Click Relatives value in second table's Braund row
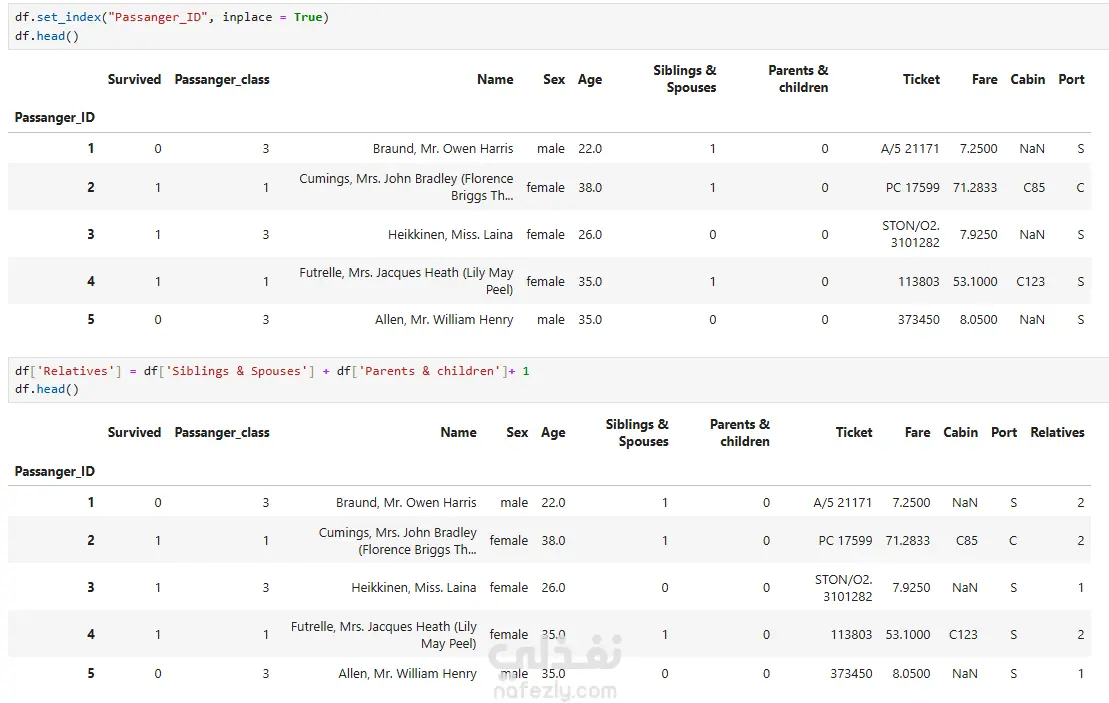Screen dimensions: 1109x703 tap(1080, 503)
